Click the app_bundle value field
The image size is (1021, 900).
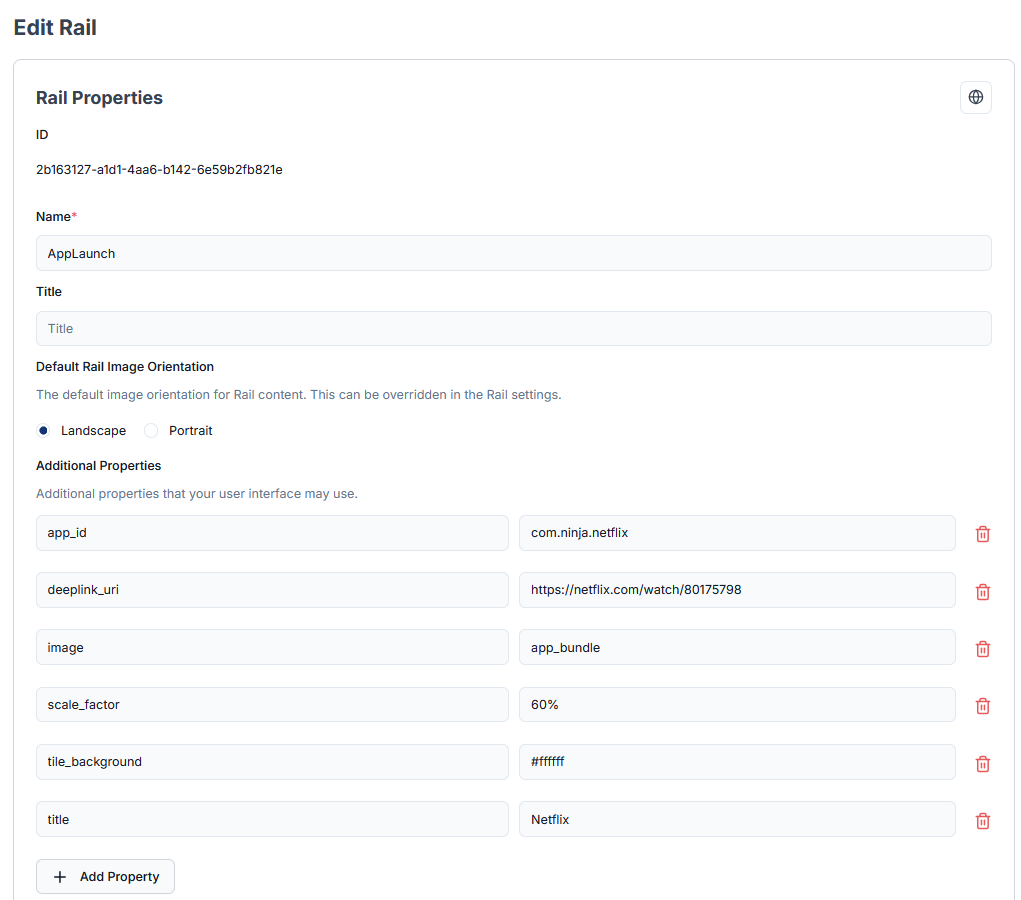pos(737,647)
